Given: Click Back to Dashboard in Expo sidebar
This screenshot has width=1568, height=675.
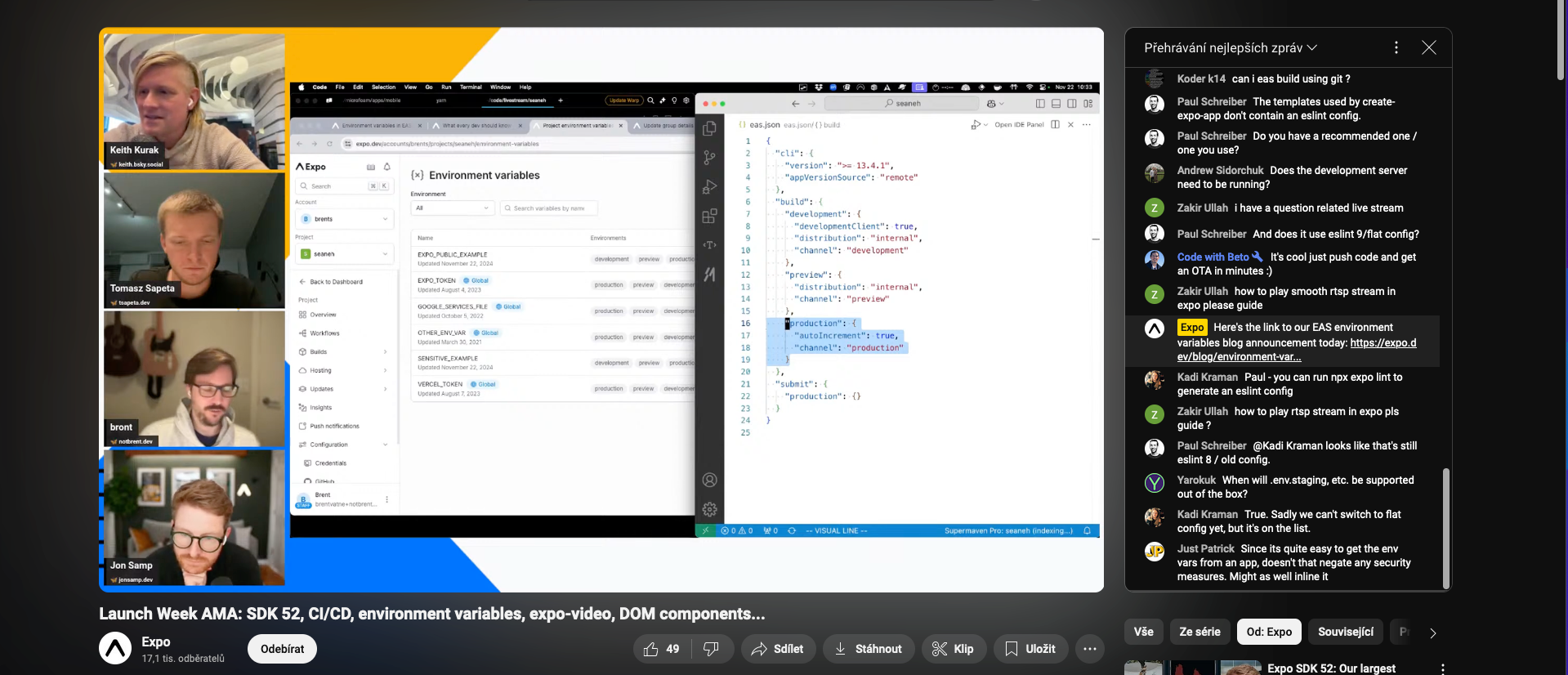Looking at the screenshot, I should tap(331, 282).
